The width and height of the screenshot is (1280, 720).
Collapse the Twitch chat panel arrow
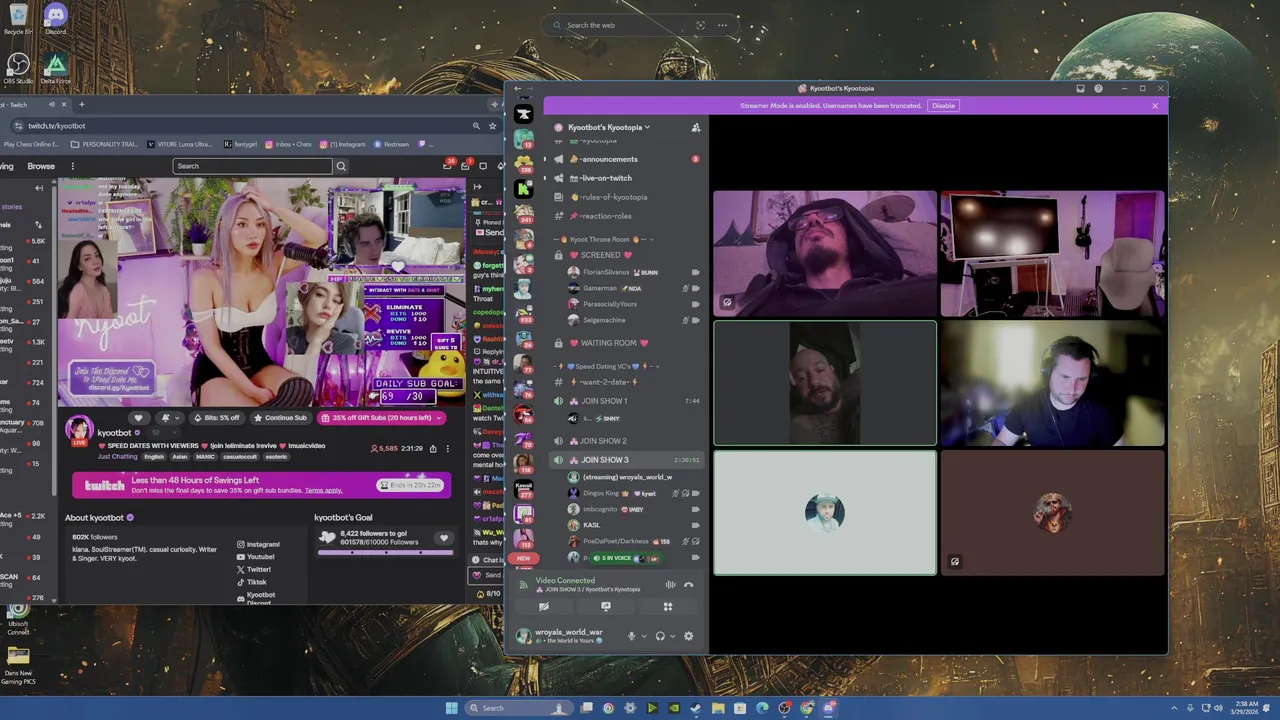(477, 187)
